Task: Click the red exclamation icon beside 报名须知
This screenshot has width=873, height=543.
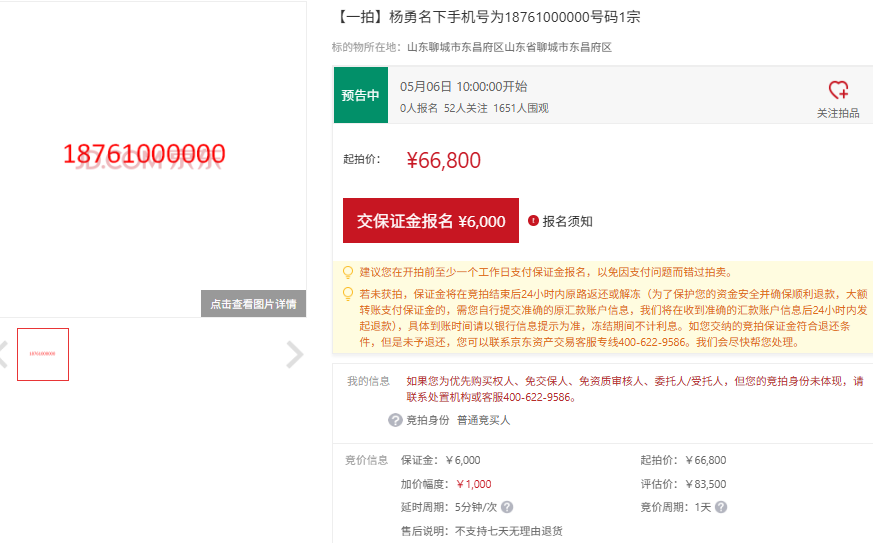Action: click(533, 221)
